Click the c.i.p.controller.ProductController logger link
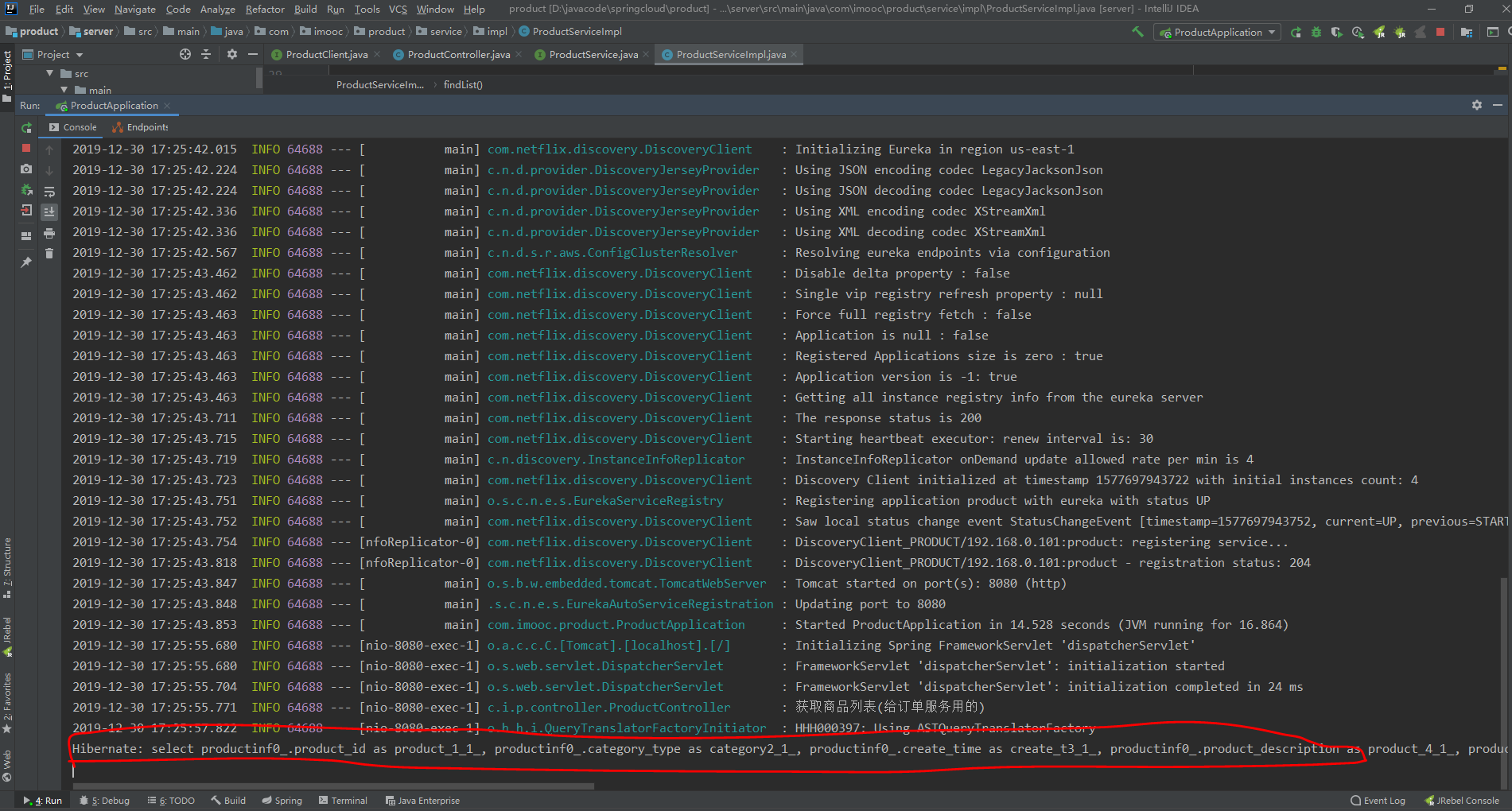Screen dimensions: 1512x811 (x=608, y=708)
